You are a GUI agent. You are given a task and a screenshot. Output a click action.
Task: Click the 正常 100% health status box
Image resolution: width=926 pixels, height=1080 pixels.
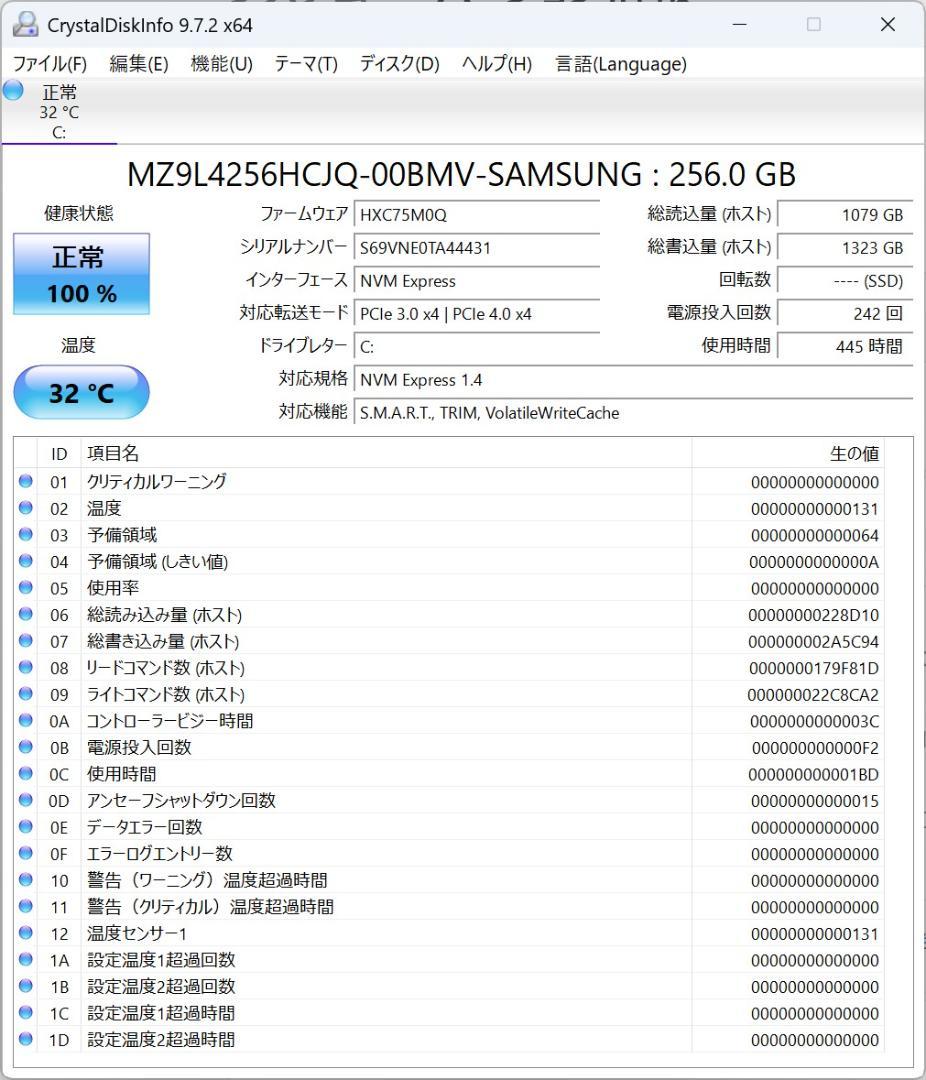[80, 272]
